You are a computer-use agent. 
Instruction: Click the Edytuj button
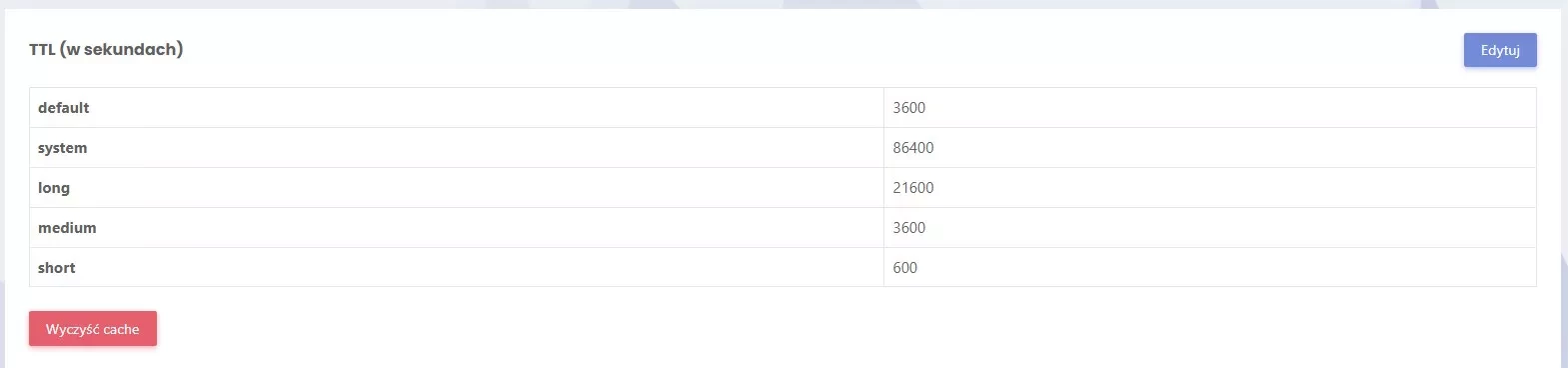(x=1500, y=50)
